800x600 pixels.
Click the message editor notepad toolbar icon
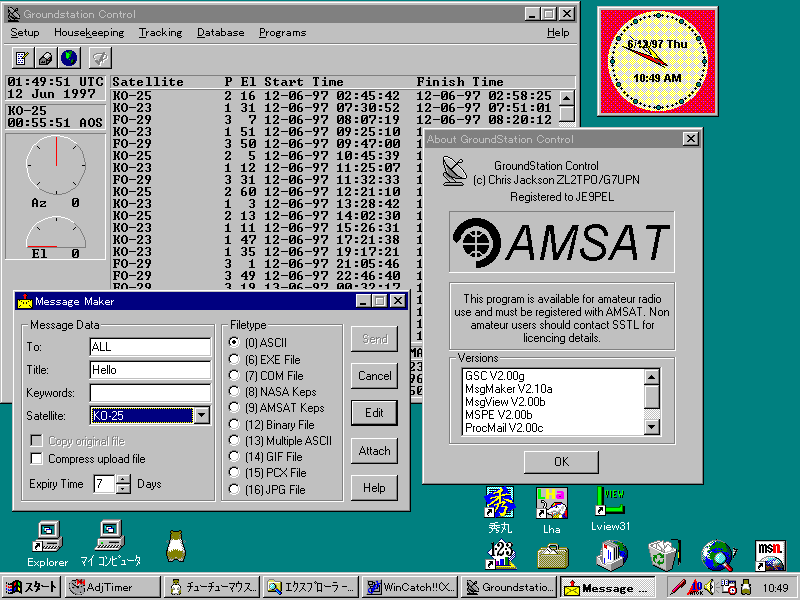(x=22, y=57)
